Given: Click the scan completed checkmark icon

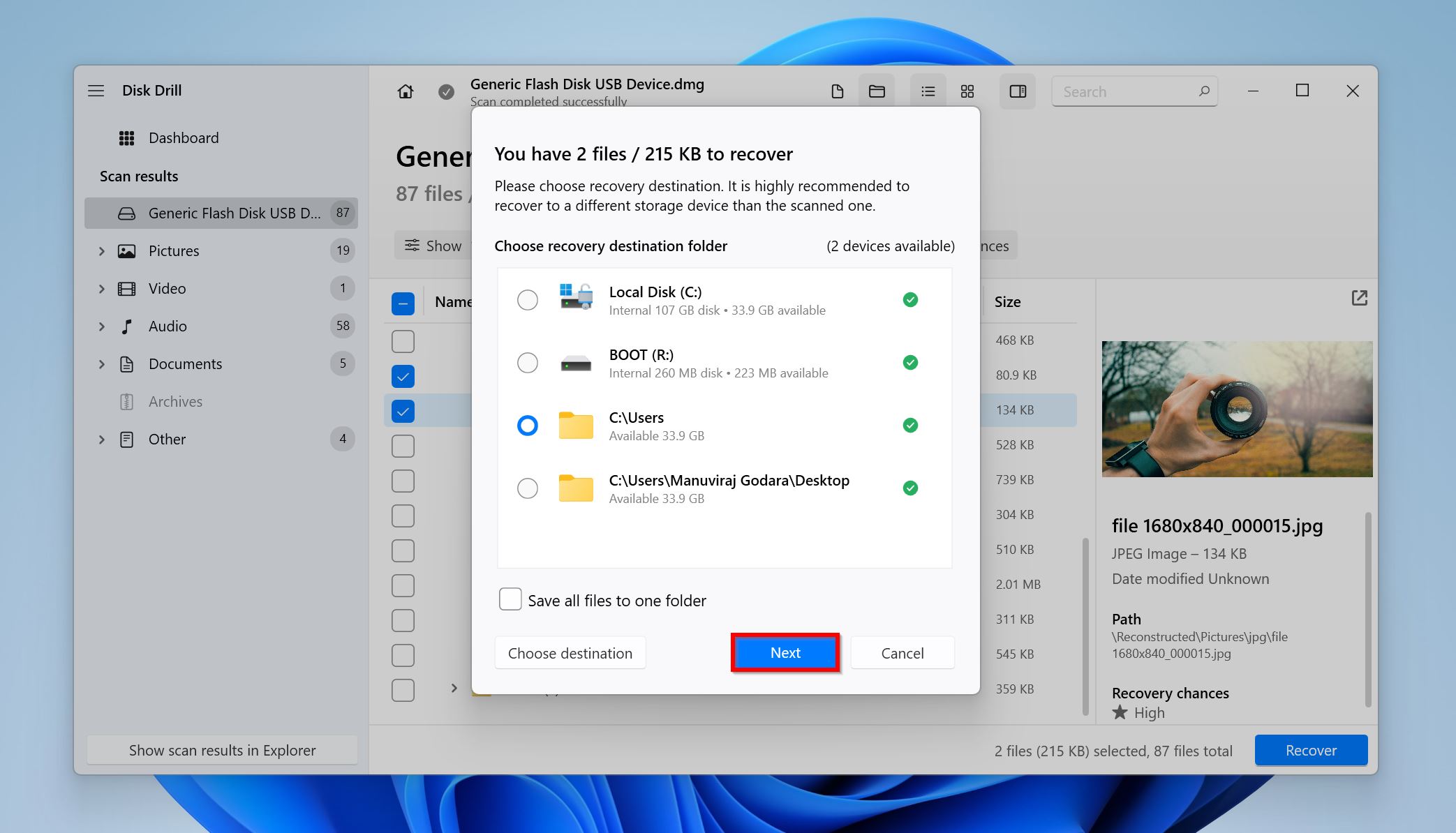Looking at the screenshot, I should 445,91.
